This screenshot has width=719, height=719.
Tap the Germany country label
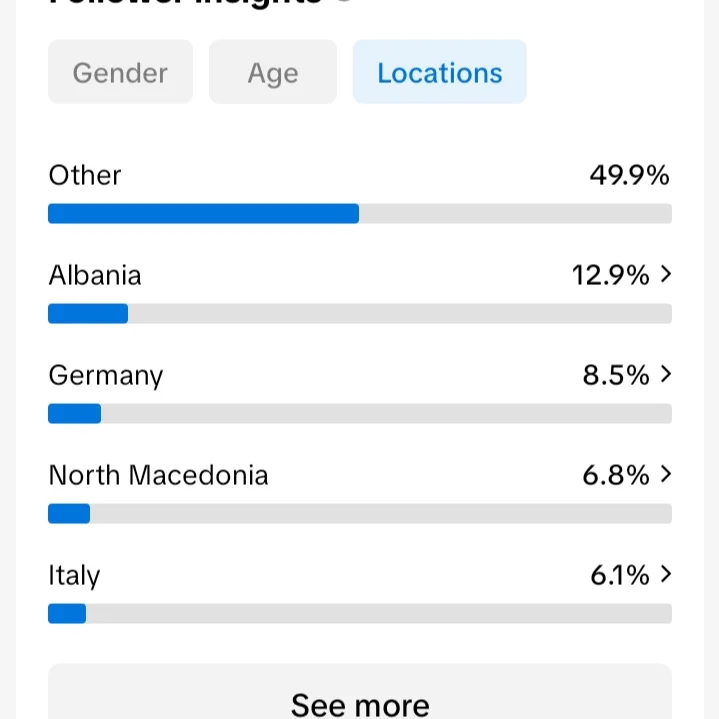[x=106, y=376]
